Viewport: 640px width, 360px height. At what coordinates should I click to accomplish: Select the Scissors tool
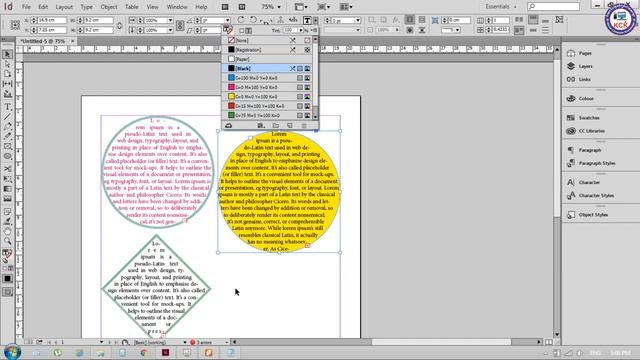coord(7,169)
